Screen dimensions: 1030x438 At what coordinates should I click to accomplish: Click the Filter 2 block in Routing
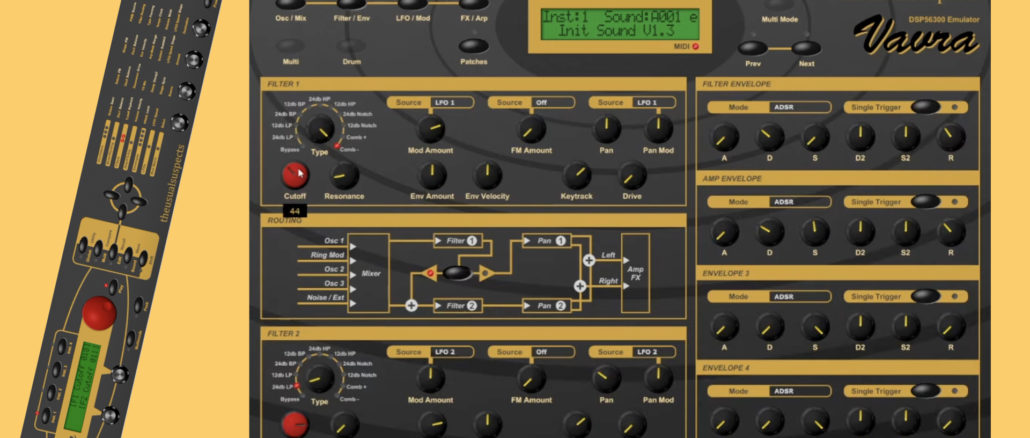point(458,305)
